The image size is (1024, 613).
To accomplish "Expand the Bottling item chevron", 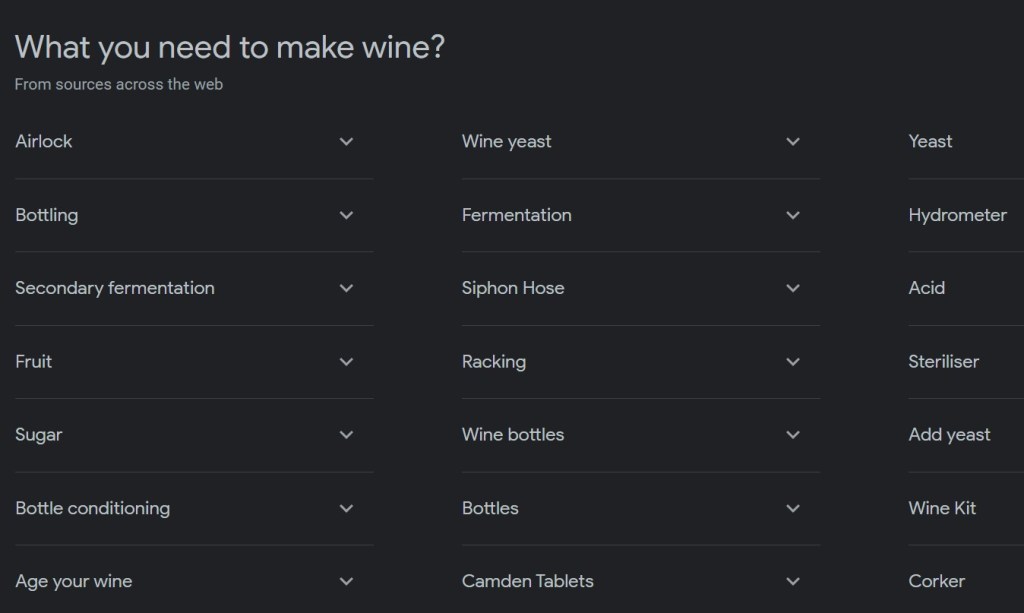I will (x=346, y=215).
